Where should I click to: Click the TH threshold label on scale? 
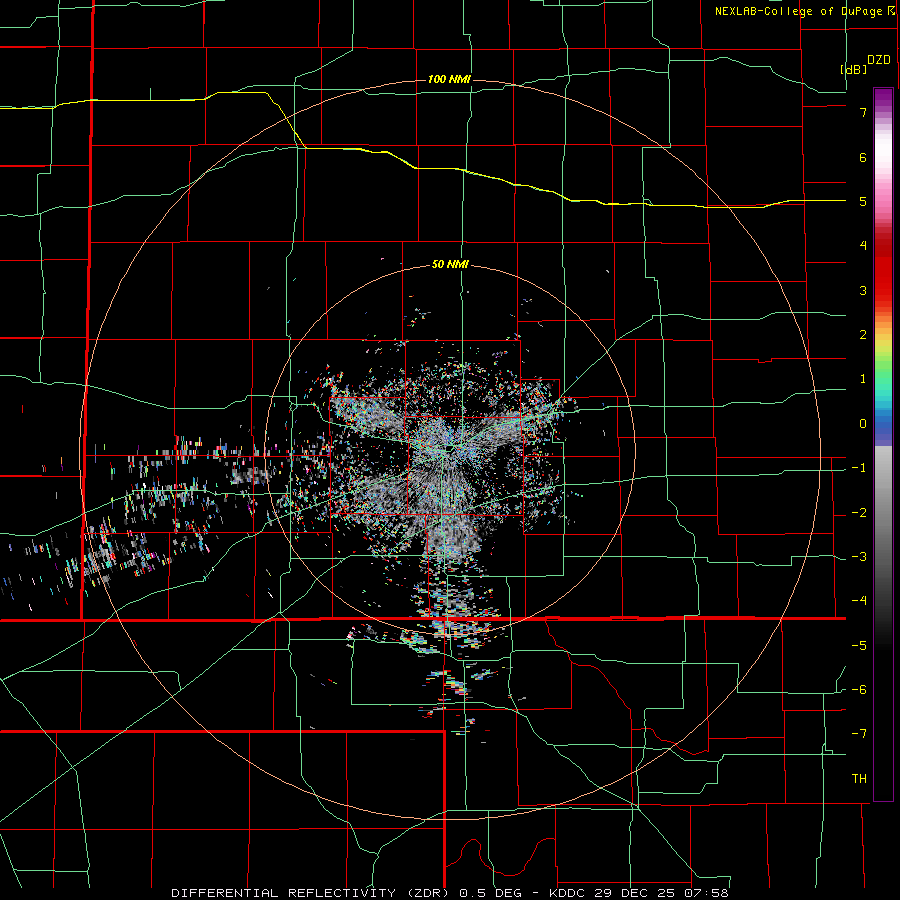pyautogui.click(x=859, y=779)
